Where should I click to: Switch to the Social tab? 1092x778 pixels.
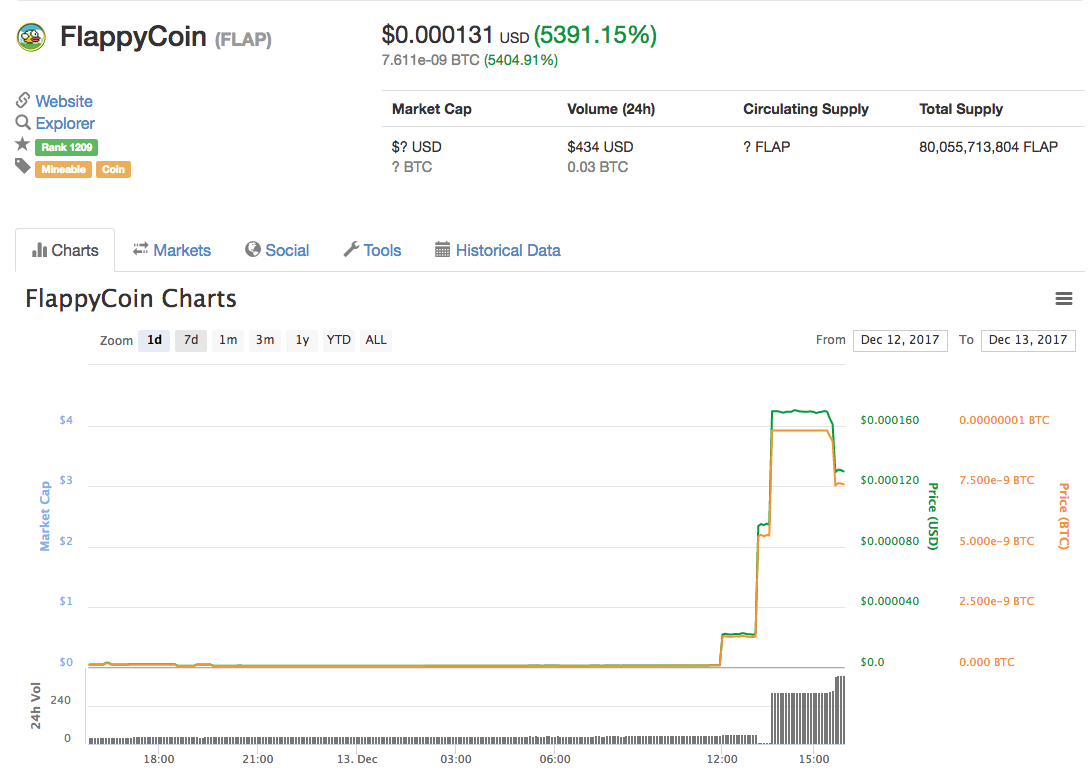[x=277, y=250]
